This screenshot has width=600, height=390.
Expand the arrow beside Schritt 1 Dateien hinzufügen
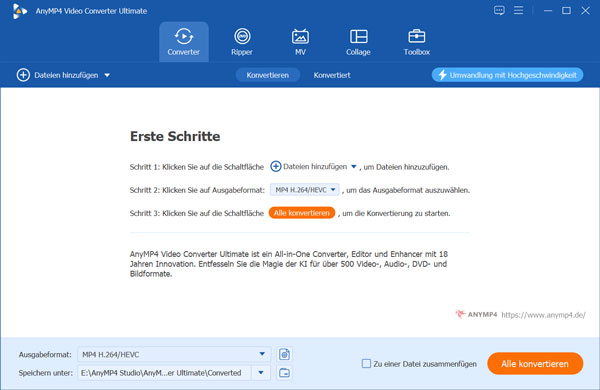pos(354,166)
